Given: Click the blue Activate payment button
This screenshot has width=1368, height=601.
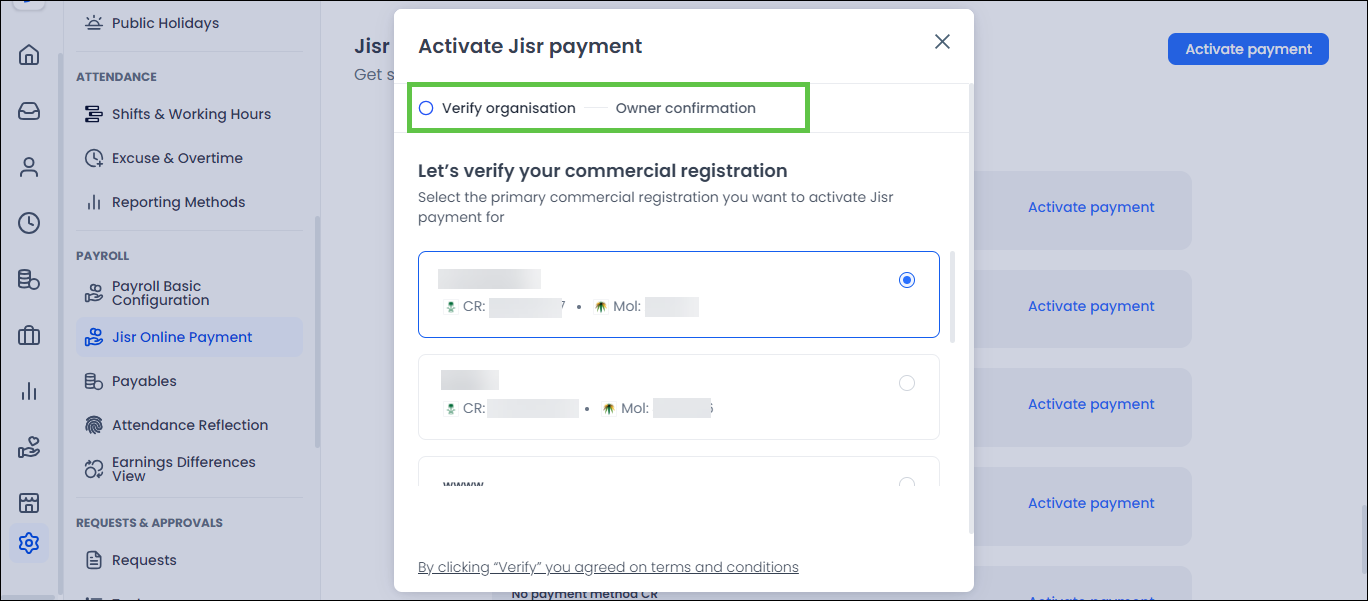Looking at the screenshot, I should [x=1247, y=49].
